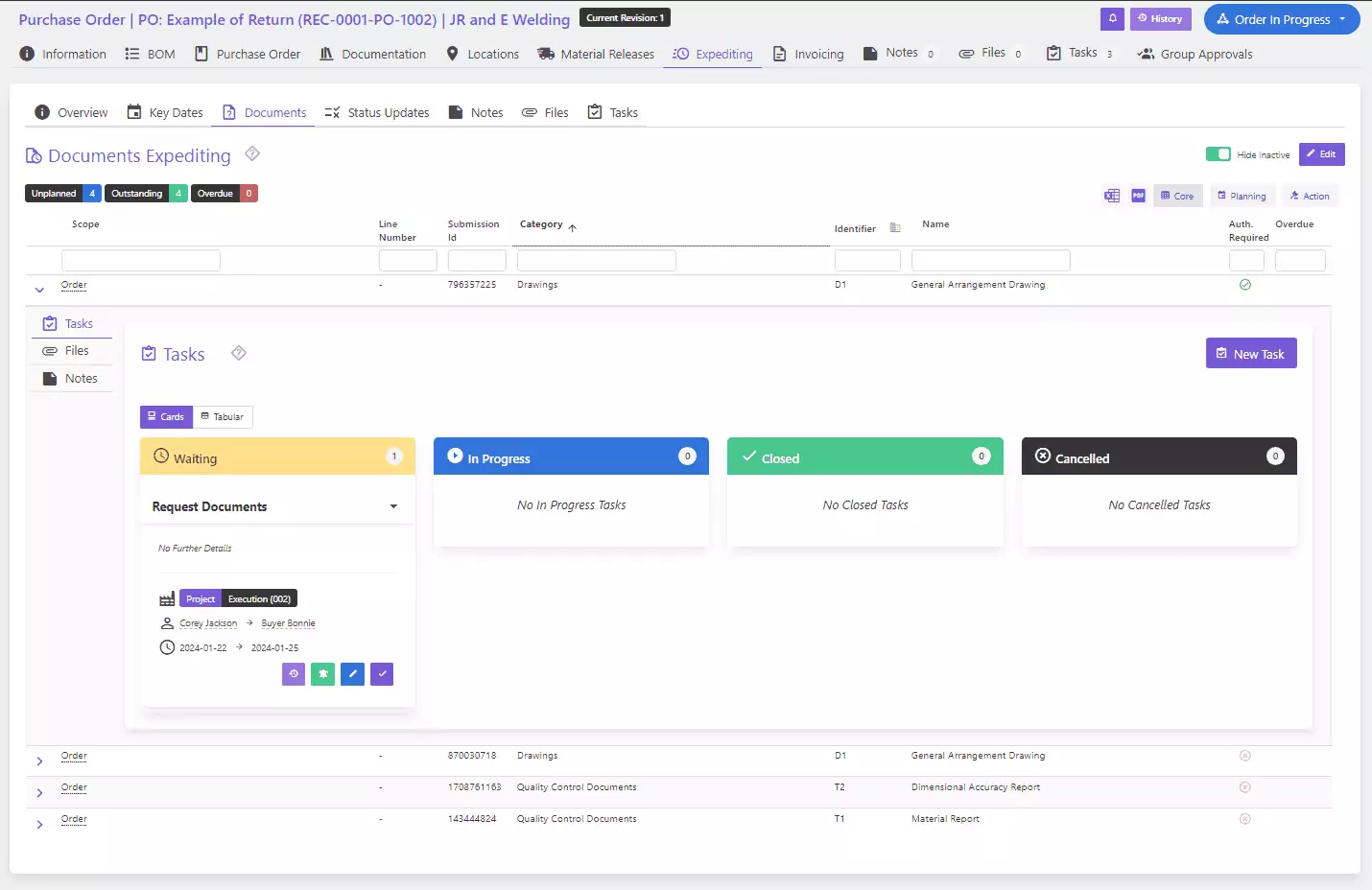Open the Expediting main tab
The width and height of the screenshot is (1372, 890).
713,54
